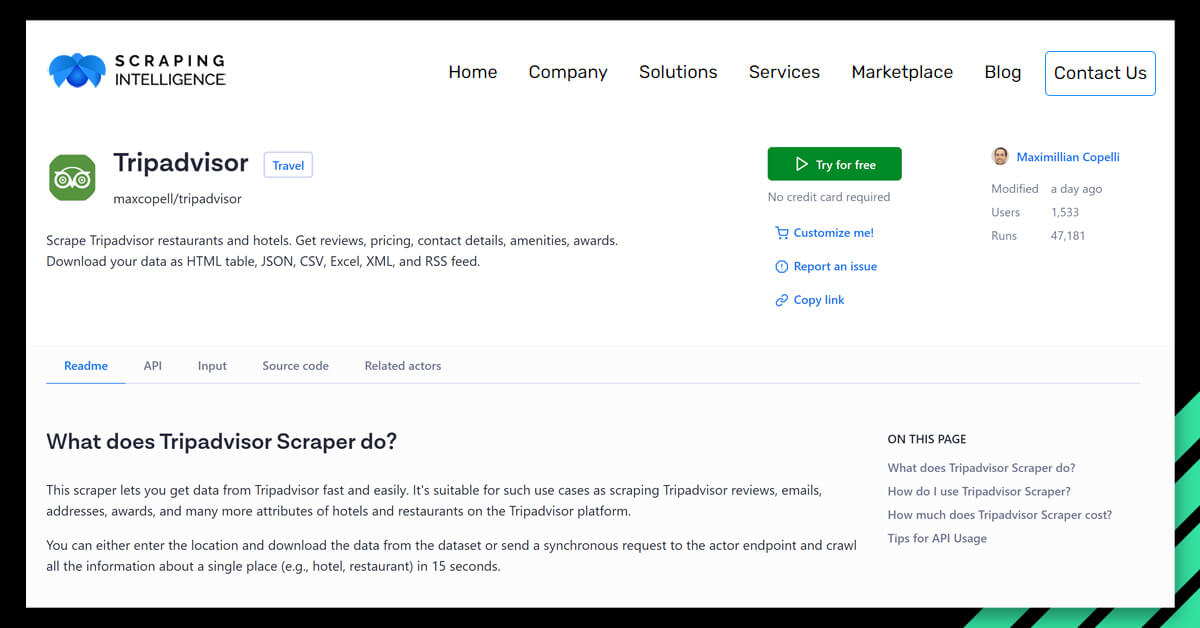Open the Services menu item

click(x=784, y=72)
